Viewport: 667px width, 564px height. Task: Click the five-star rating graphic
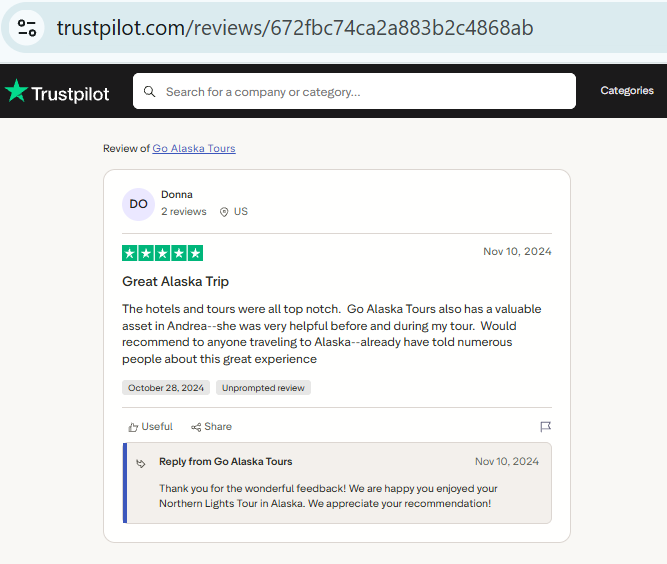point(162,253)
